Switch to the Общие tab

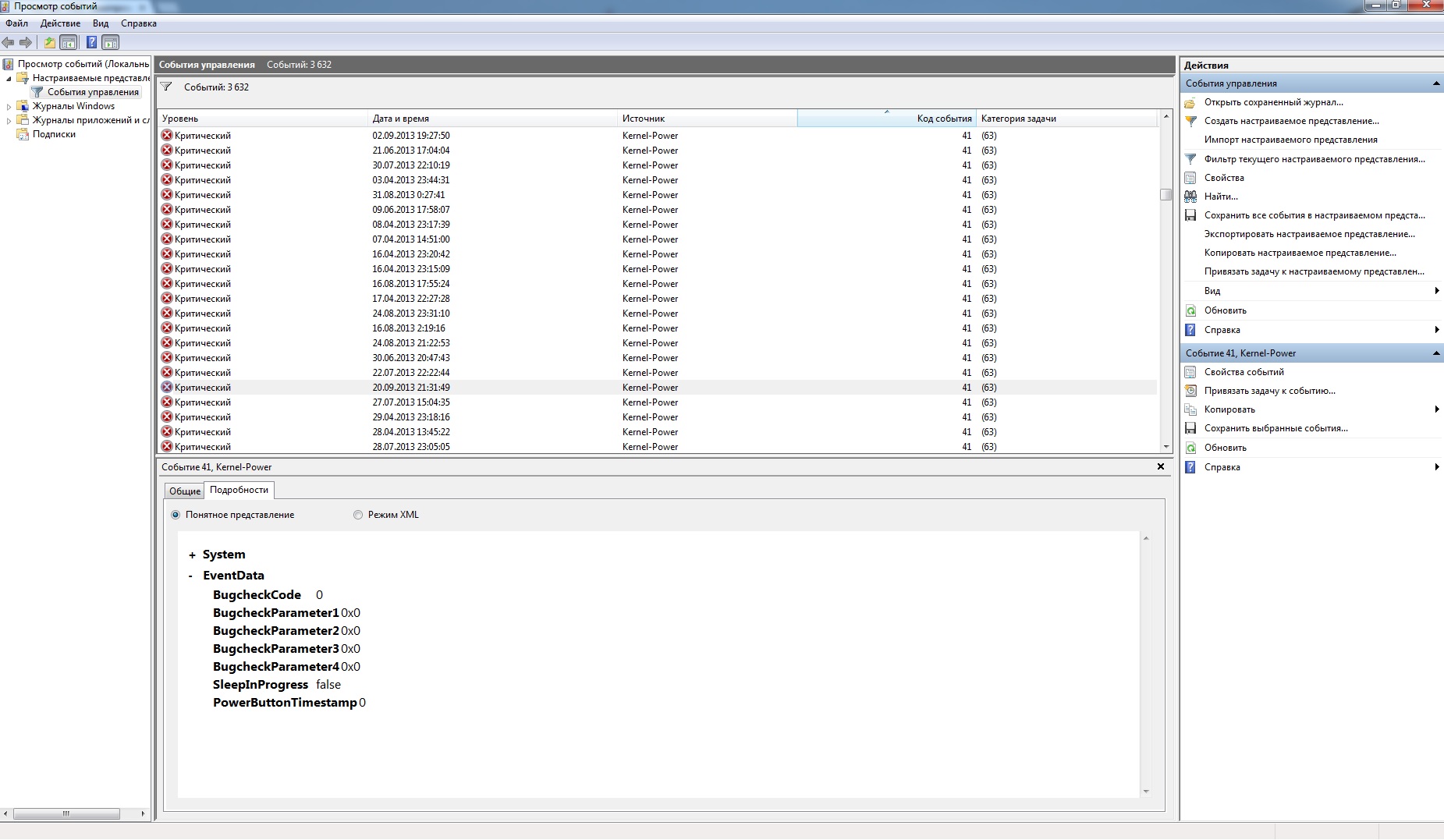(185, 491)
